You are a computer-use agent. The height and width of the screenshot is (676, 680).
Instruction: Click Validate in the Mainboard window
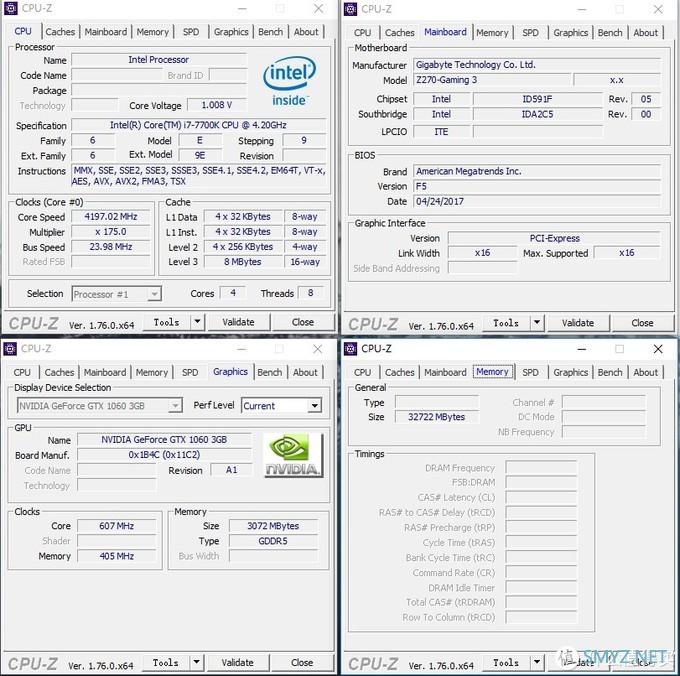578,323
